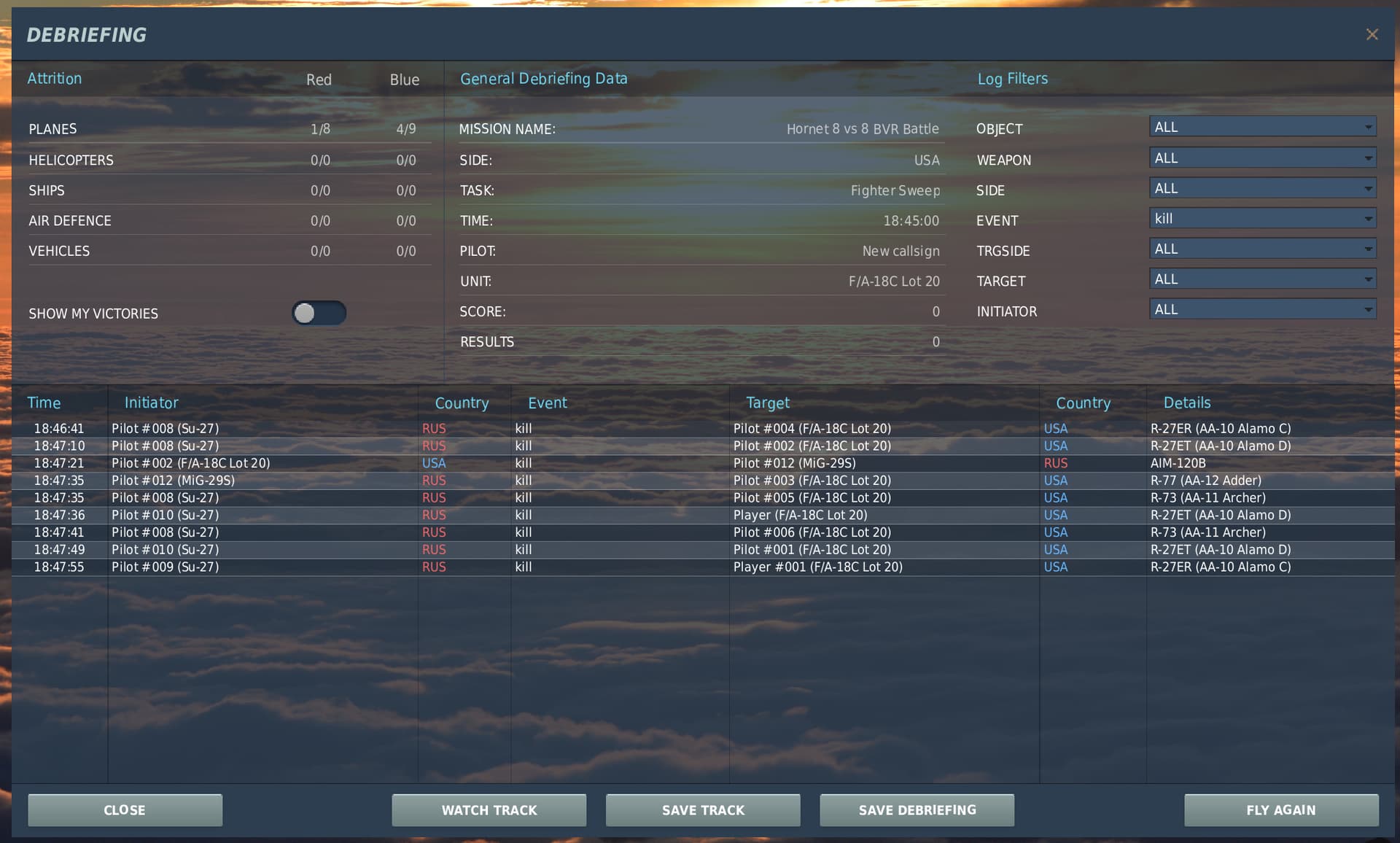The width and height of the screenshot is (1400, 843).
Task: Click the CLOSE button
Action: [x=125, y=810]
